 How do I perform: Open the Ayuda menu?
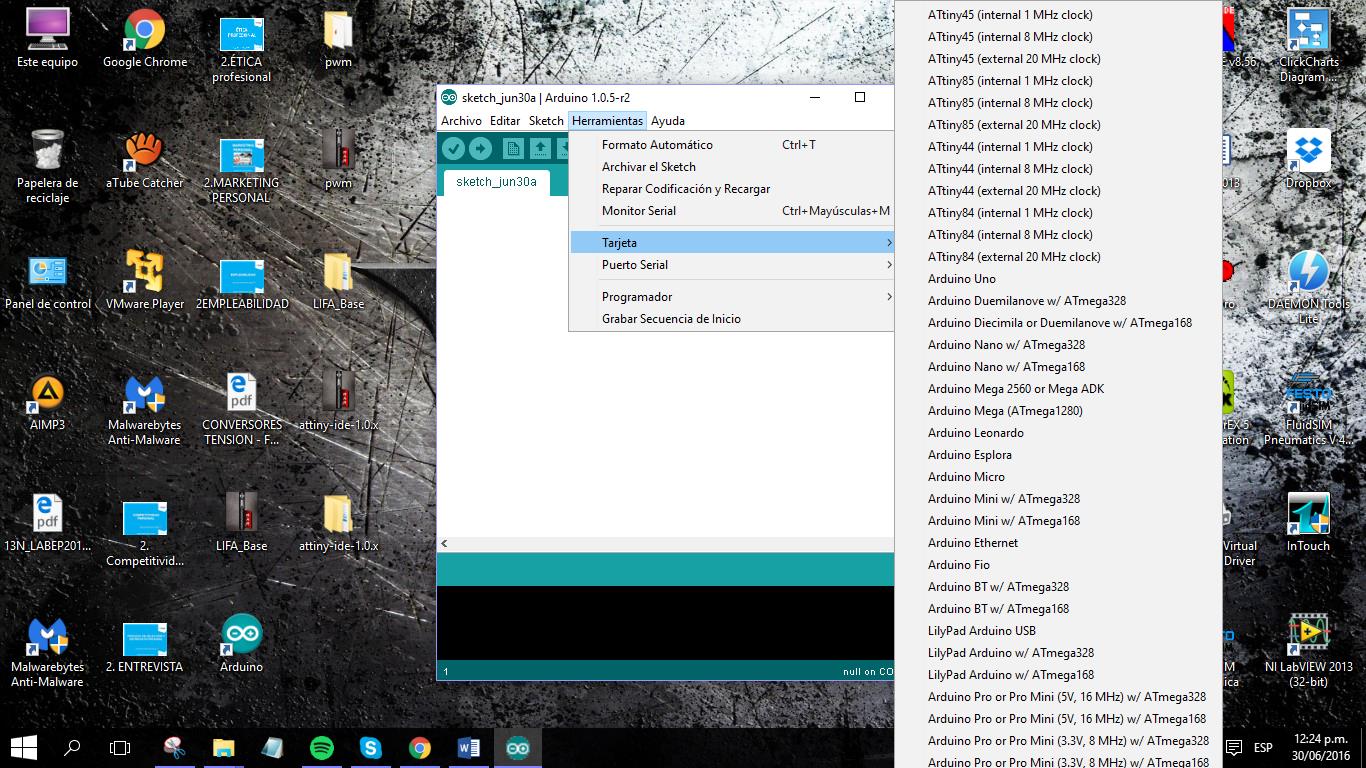pos(668,121)
